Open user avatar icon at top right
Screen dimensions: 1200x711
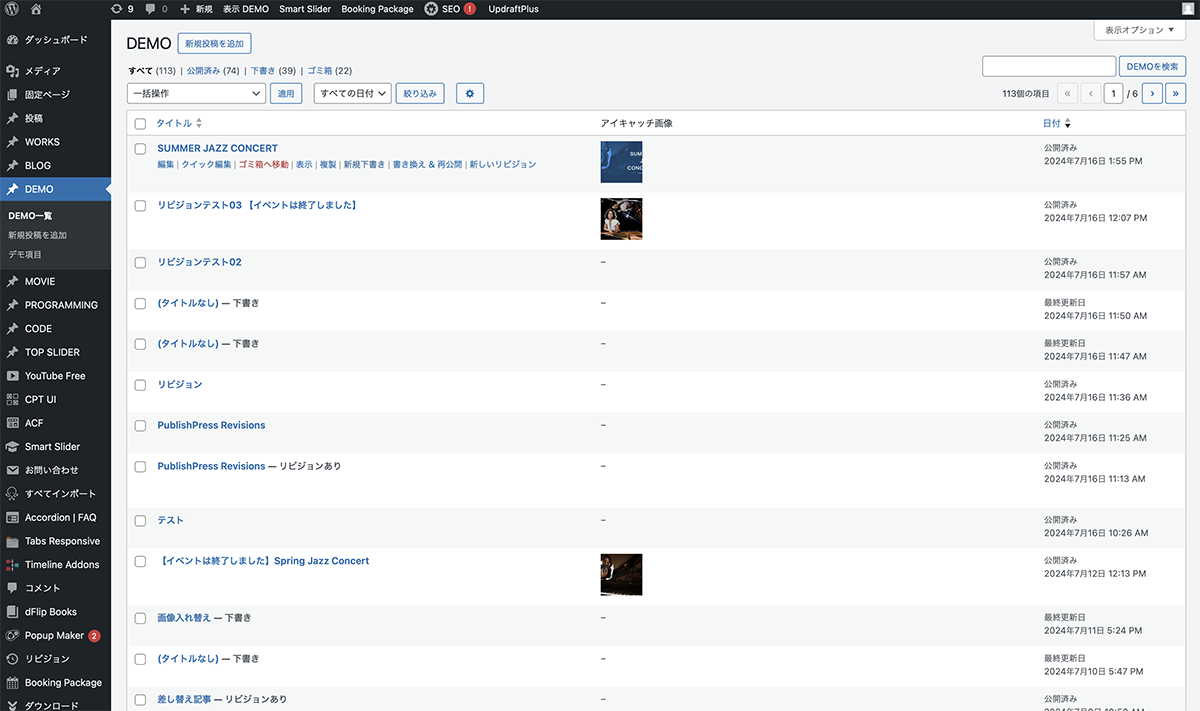tap(1187, 9)
